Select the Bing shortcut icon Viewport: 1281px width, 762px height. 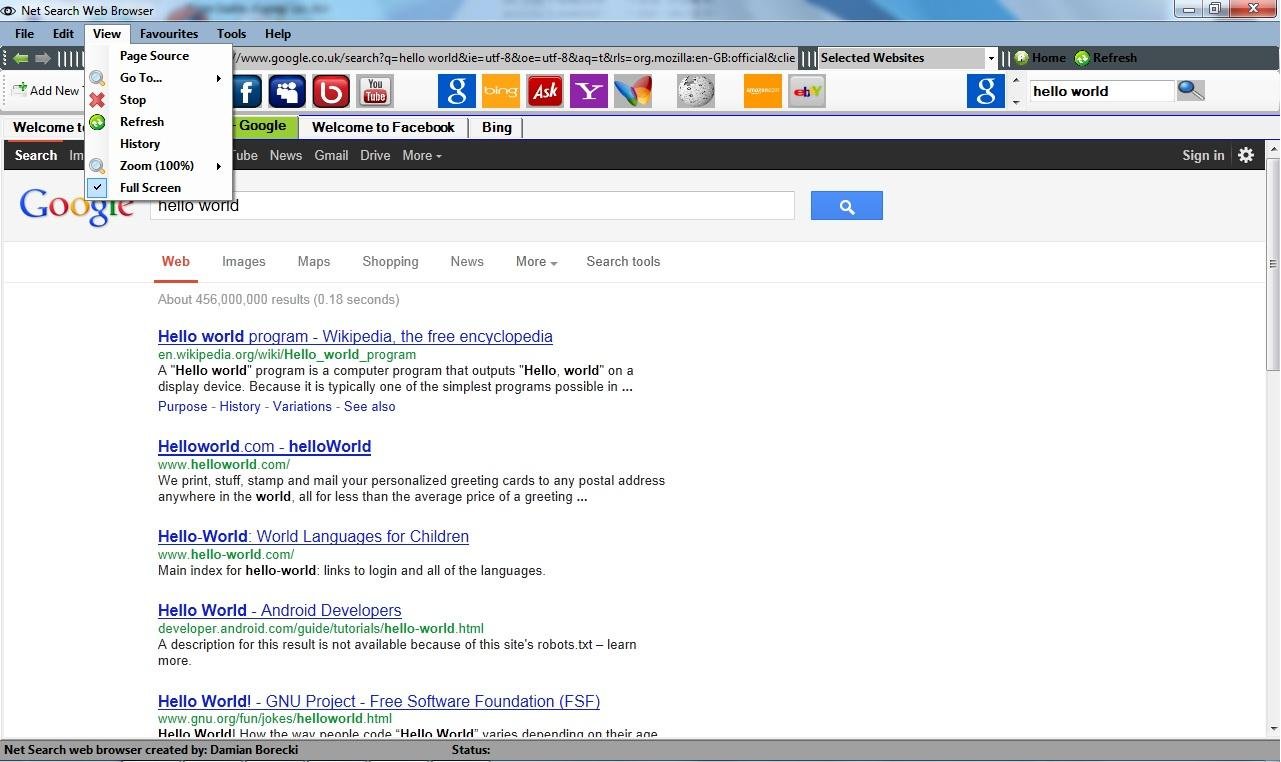click(x=500, y=90)
